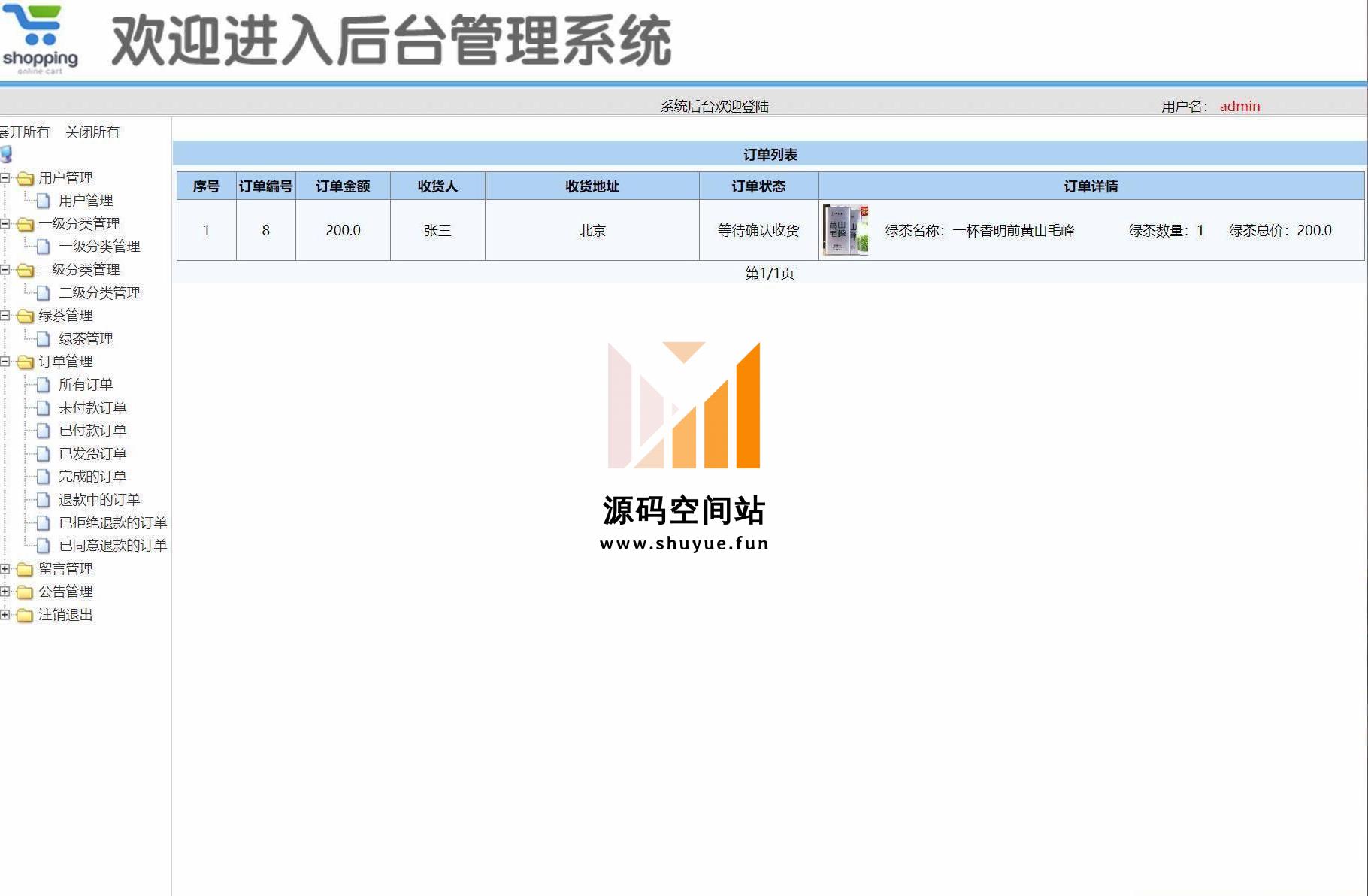
Task: Click 展开所有 to expand all nodes
Action: point(25,132)
